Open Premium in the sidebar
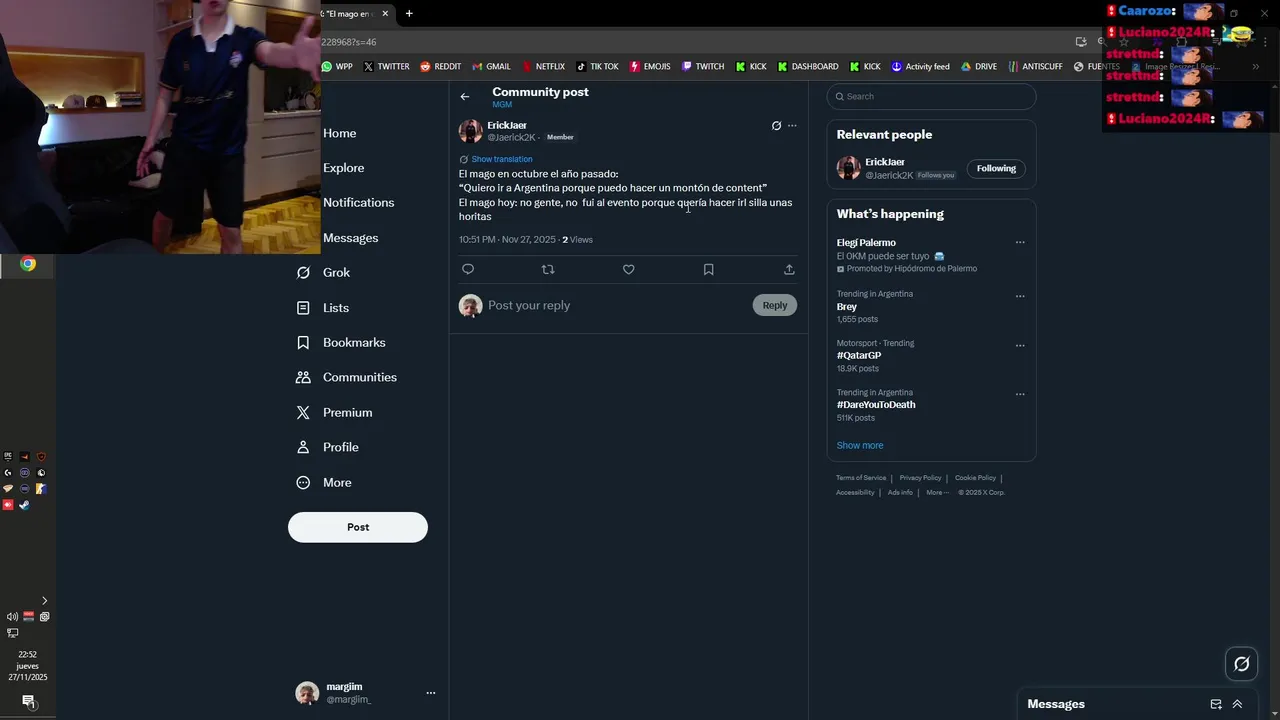 coord(334,412)
